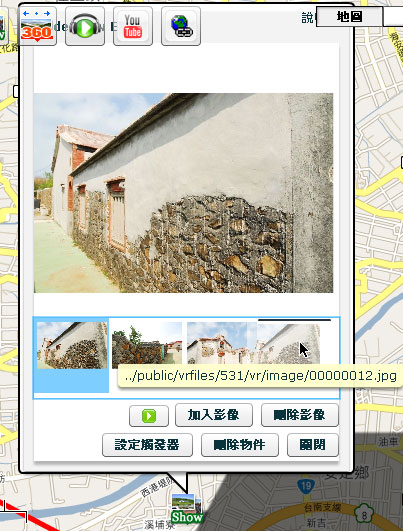Switch to the 地圖 map type tab
The height and width of the screenshot is (531, 403).
(349, 16)
